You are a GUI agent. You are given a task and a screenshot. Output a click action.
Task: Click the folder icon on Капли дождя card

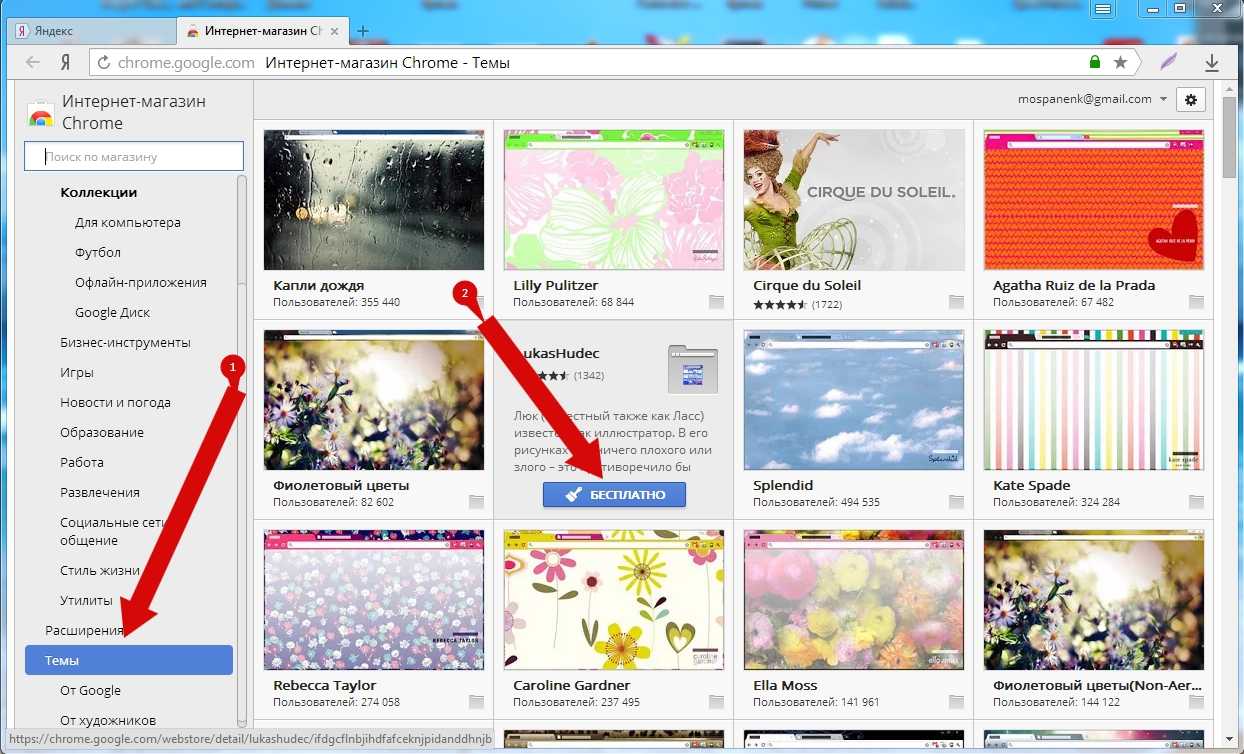click(x=477, y=302)
